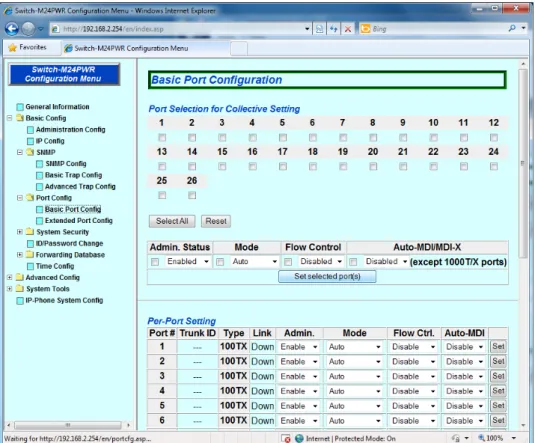The width and height of the screenshot is (535, 443).
Task: Click the URL address bar field
Action: pyautogui.click(x=181, y=29)
